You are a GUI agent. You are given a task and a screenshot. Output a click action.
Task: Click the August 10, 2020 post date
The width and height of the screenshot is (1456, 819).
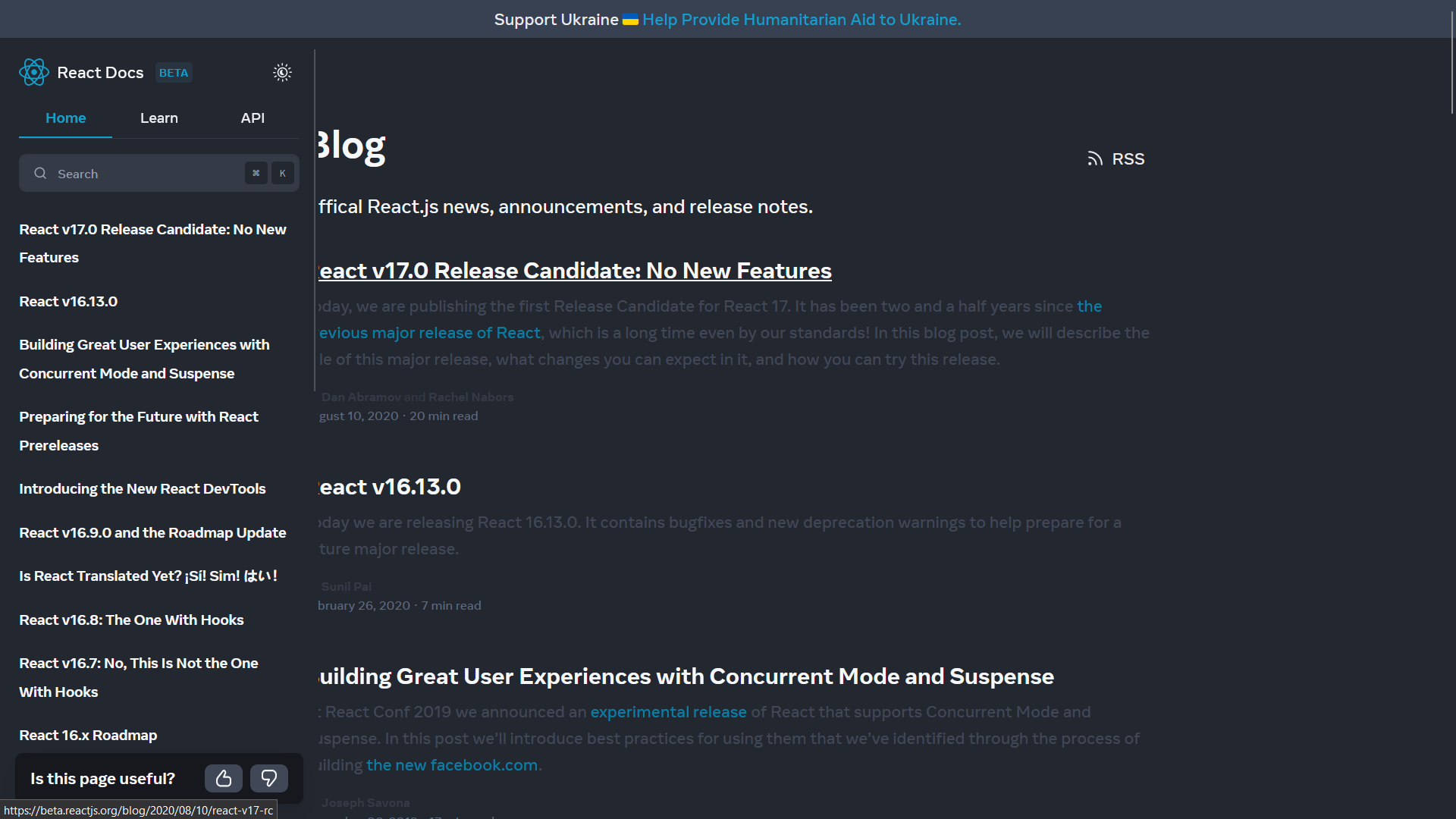[359, 416]
